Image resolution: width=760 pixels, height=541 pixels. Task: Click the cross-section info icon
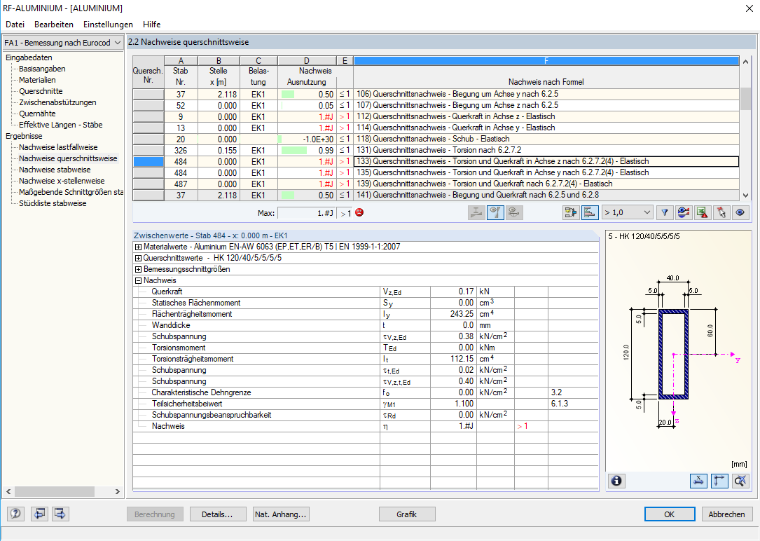pos(616,481)
